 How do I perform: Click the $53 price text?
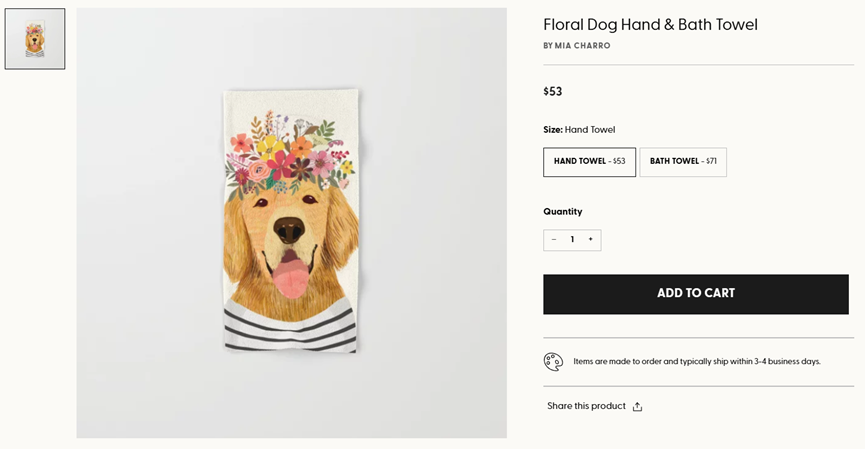[553, 92]
